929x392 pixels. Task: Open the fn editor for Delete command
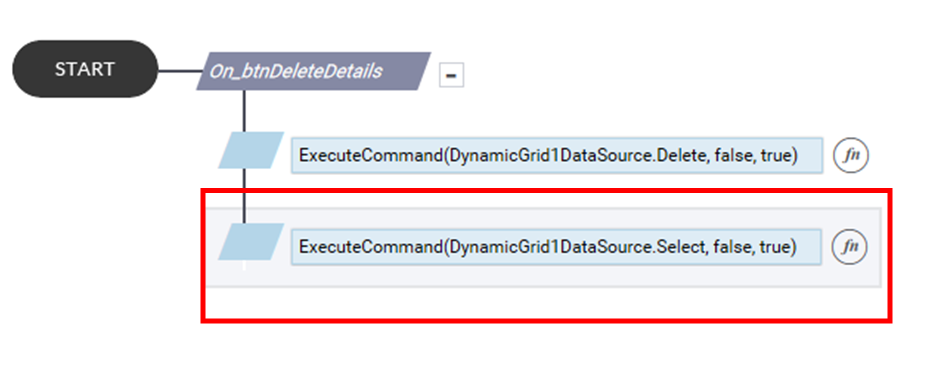coord(851,156)
